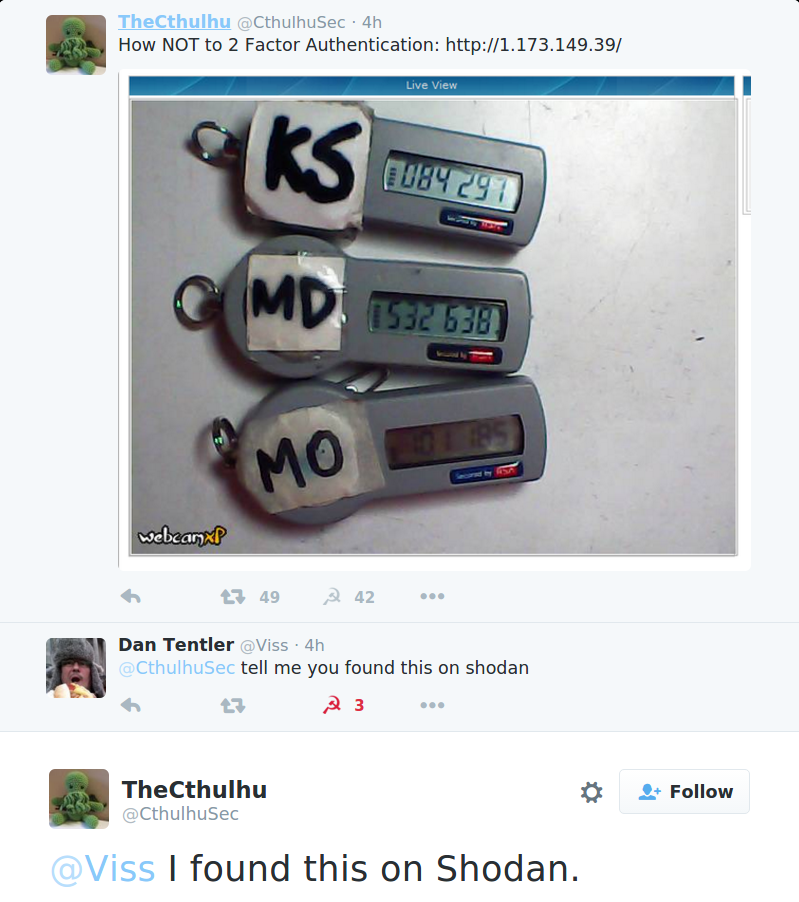Click the 4h timestamp on the top tweet
The width and height of the screenshot is (799, 902).
click(372, 22)
